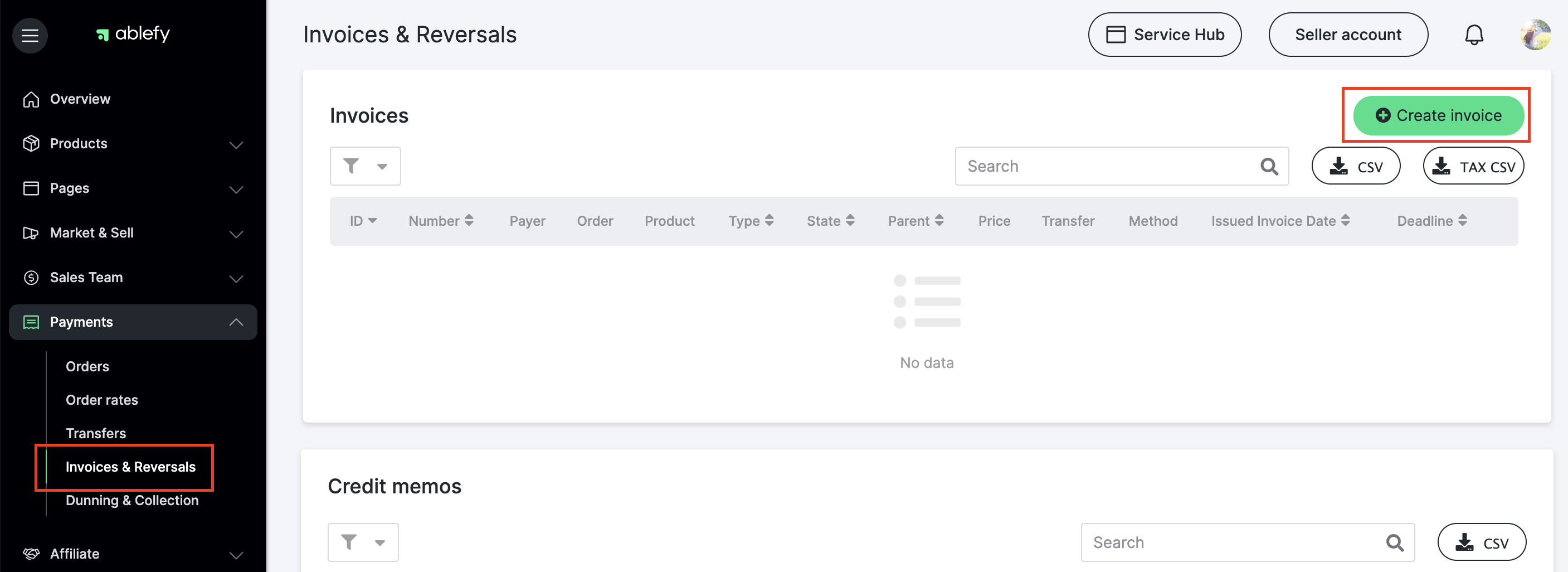Viewport: 1568px width, 572px height.
Task: Open the Invoices filter dropdown
Action: (x=365, y=166)
